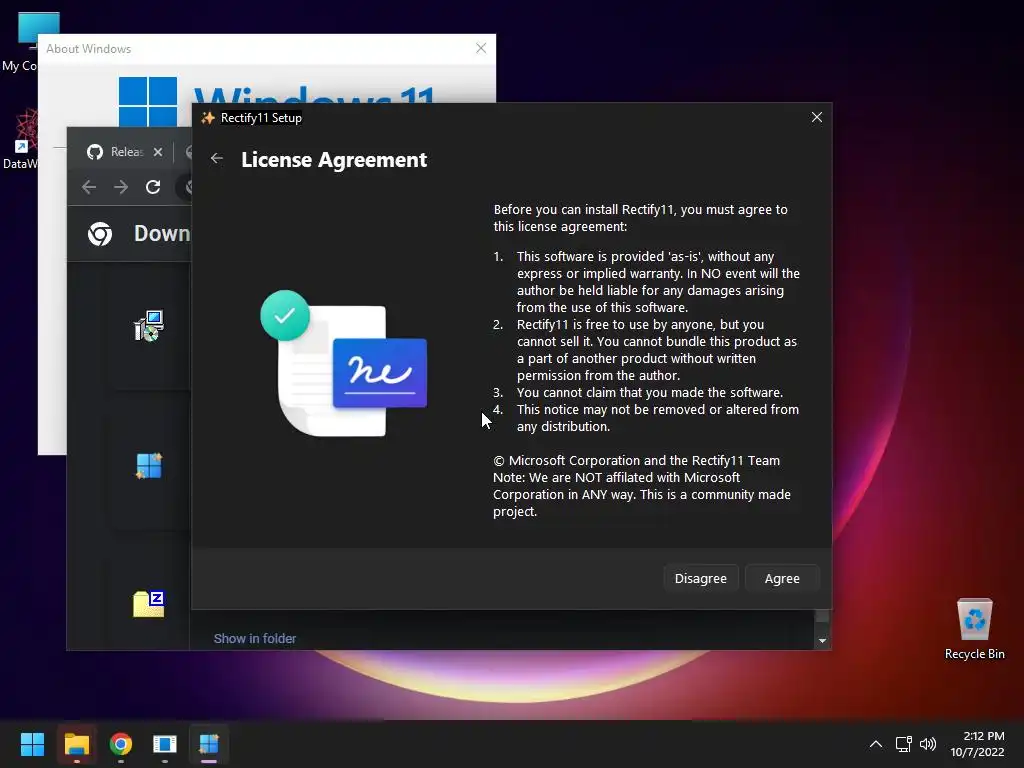
Task: Click the Rectify11 Setup title bar sparkle icon
Action: point(208,118)
